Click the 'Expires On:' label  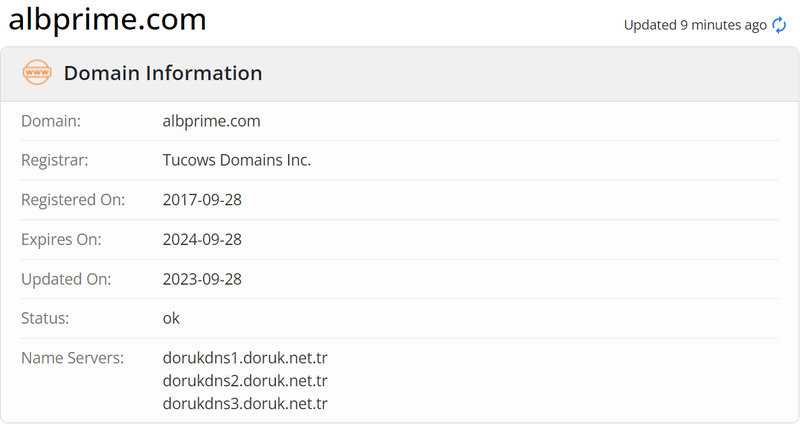(x=61, y=239)
